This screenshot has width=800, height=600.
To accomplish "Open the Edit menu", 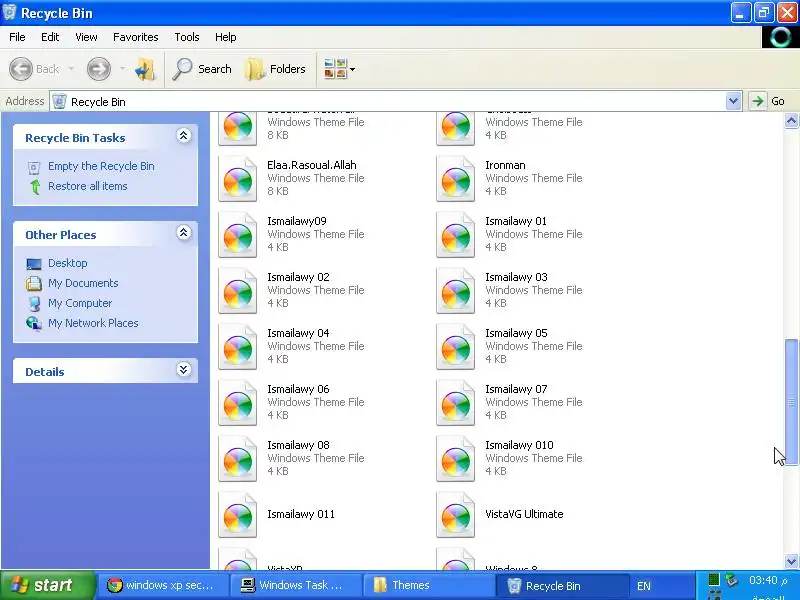I will tap(50, 37).
